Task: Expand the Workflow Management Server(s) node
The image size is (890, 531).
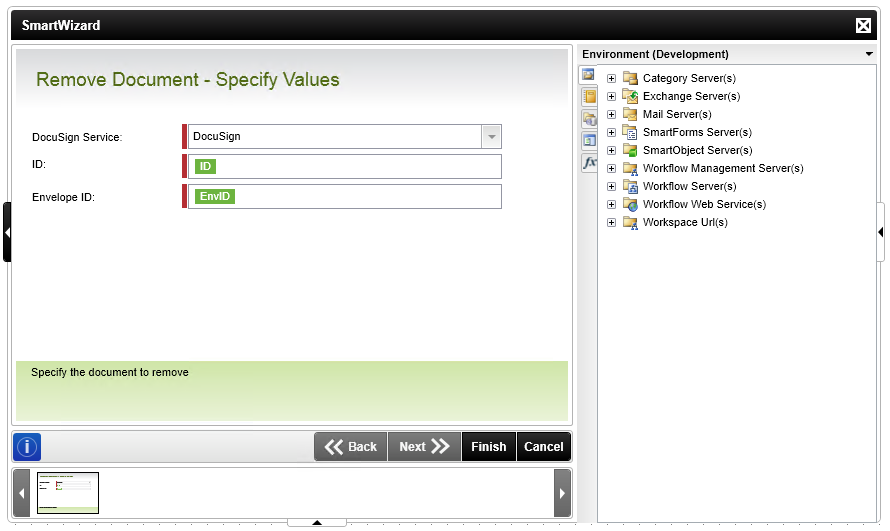Action: [611, 168]
